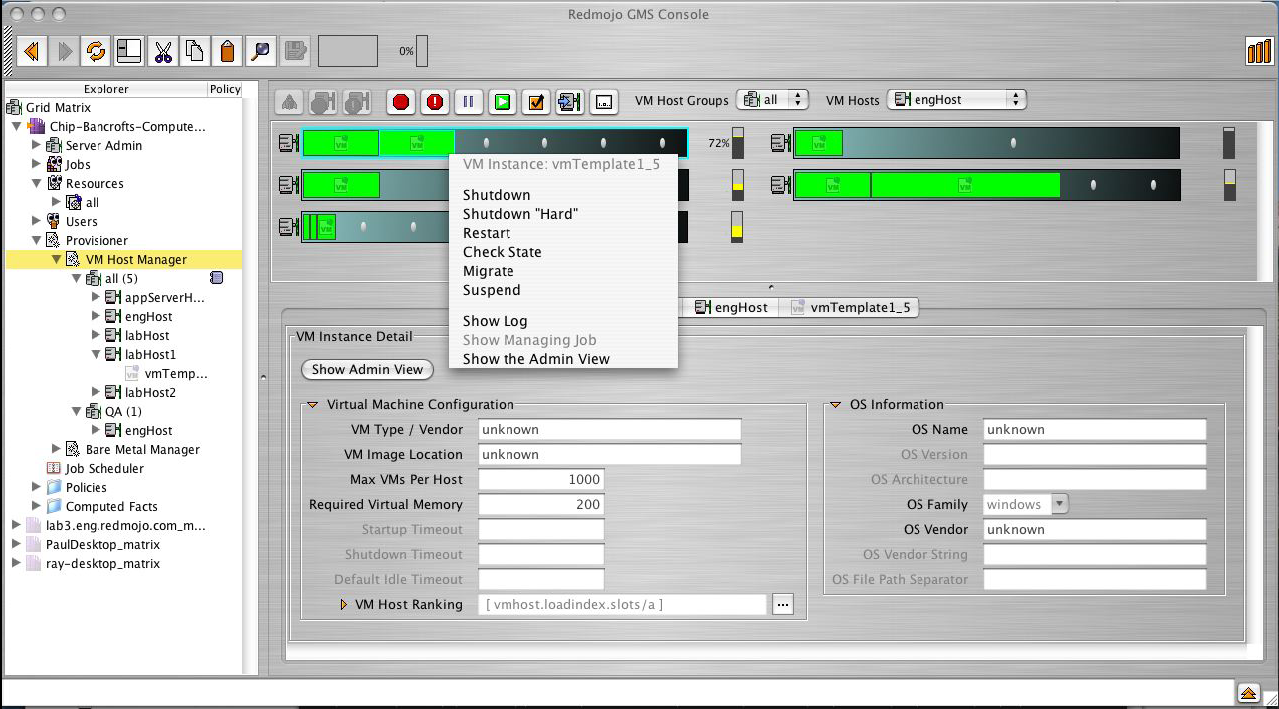Click the blue arrow Migrate VM icon
1279x709 pixels.
[x=570, y=101]
